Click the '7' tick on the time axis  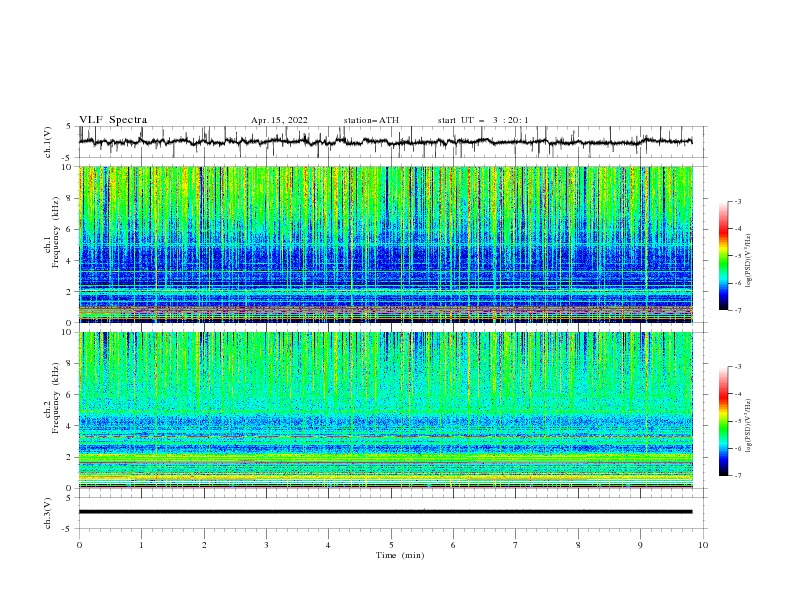point(516,545)
